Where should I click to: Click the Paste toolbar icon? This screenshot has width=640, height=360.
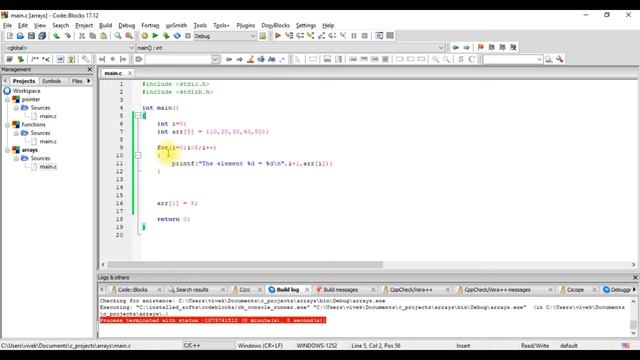click(104, 36)
